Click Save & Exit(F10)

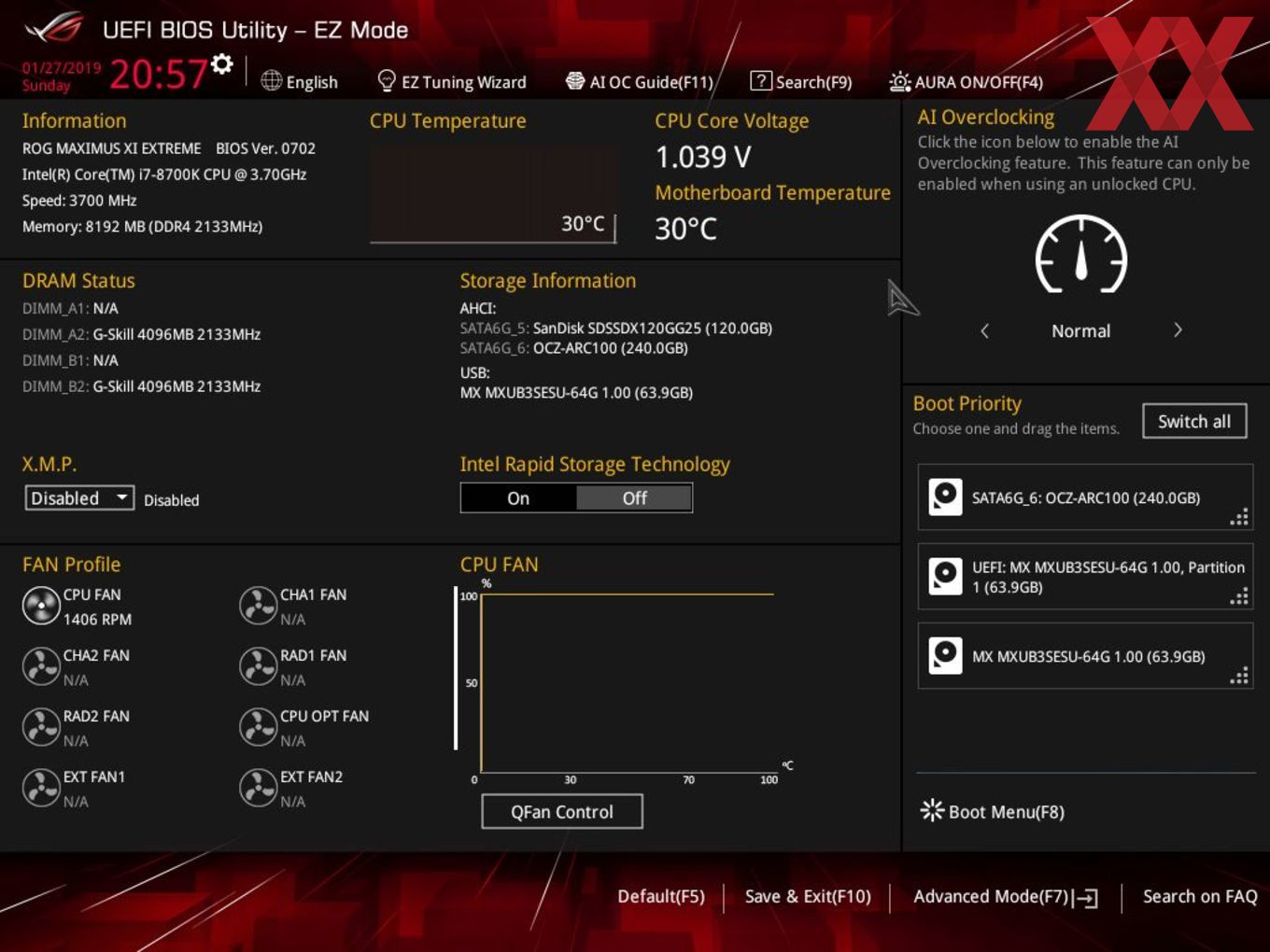(808, 896)
